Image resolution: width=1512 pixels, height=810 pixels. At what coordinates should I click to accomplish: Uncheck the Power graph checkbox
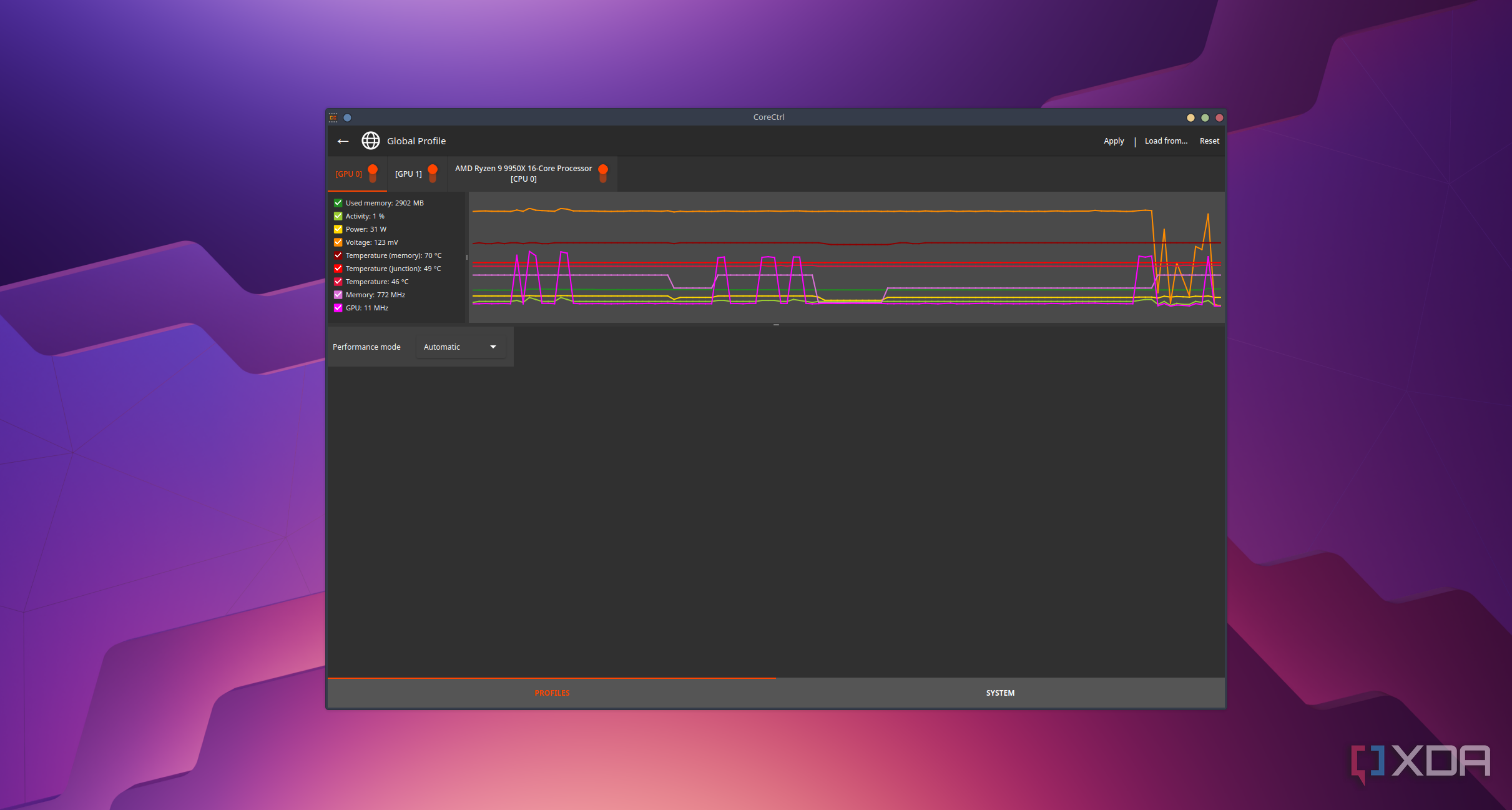[338, 229]
